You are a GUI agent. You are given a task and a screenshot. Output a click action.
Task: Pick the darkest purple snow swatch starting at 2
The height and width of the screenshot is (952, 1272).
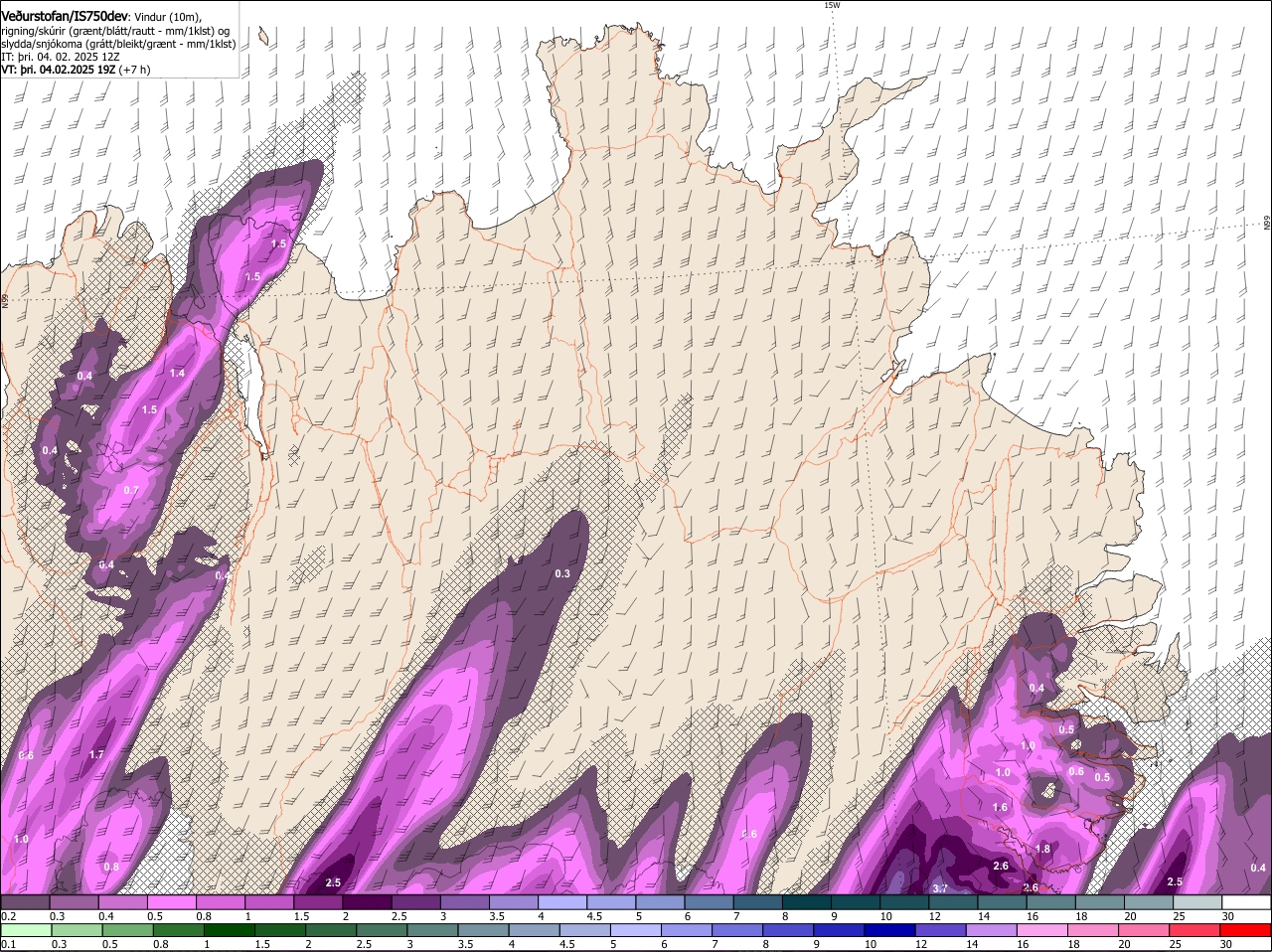click(x=367, y=902)
